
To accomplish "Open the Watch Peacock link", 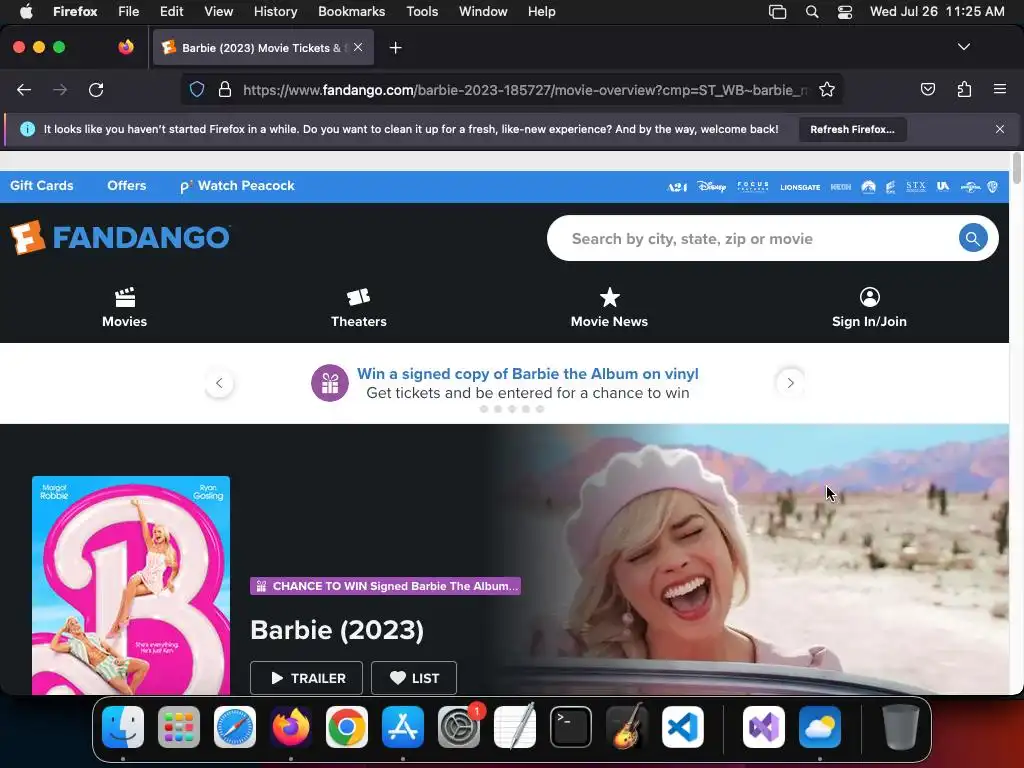I will (237, 185).
